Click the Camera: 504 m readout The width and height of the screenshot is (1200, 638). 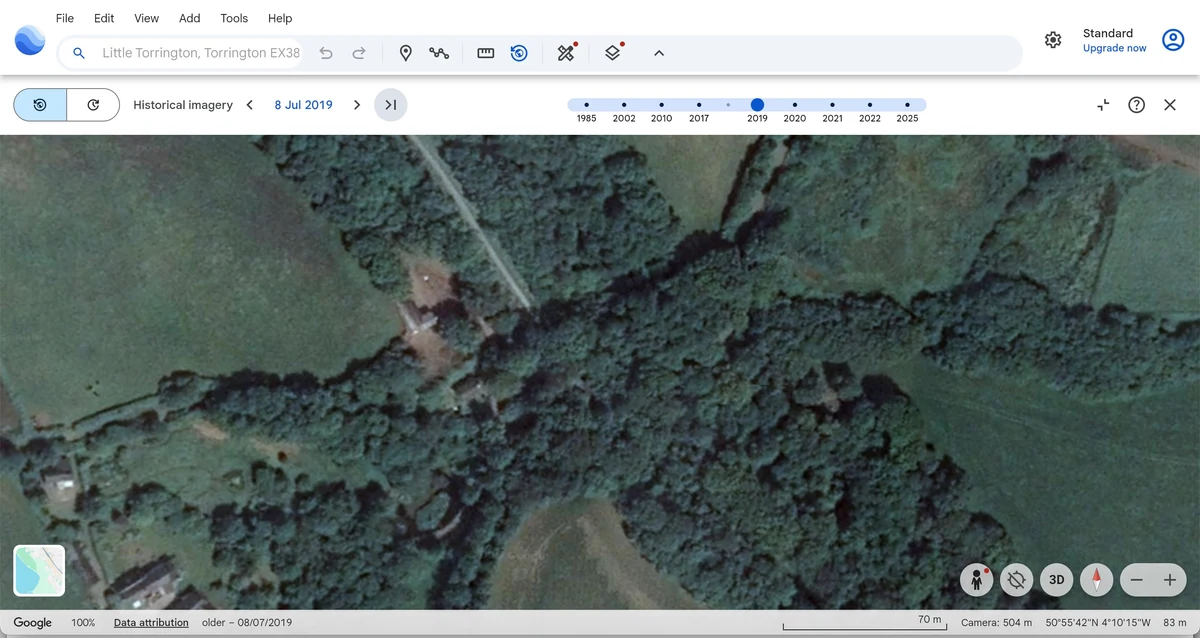tap(996, 623)
